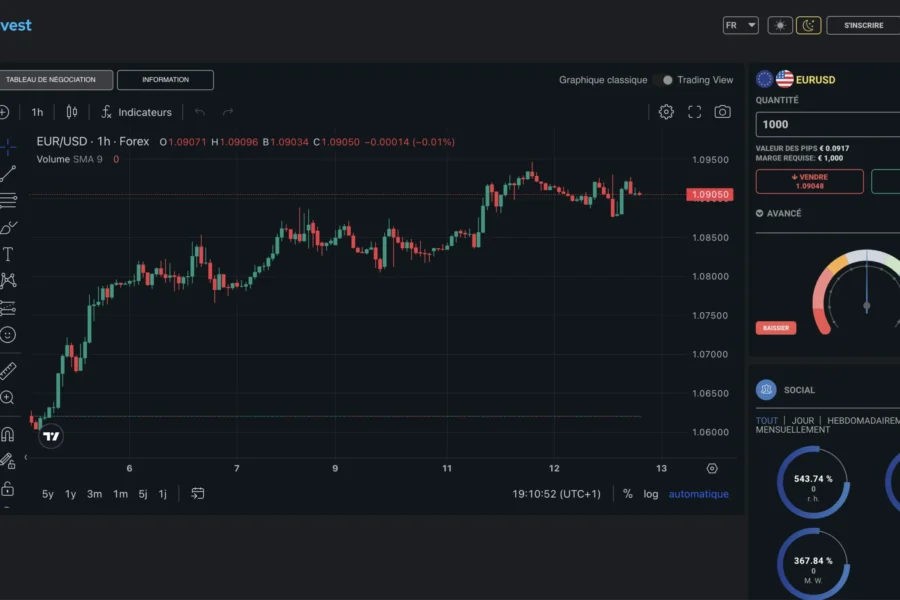The height and width of the screenshot is (600, 900).
Task: Click the current price label 1.09050
Action: 709,195
